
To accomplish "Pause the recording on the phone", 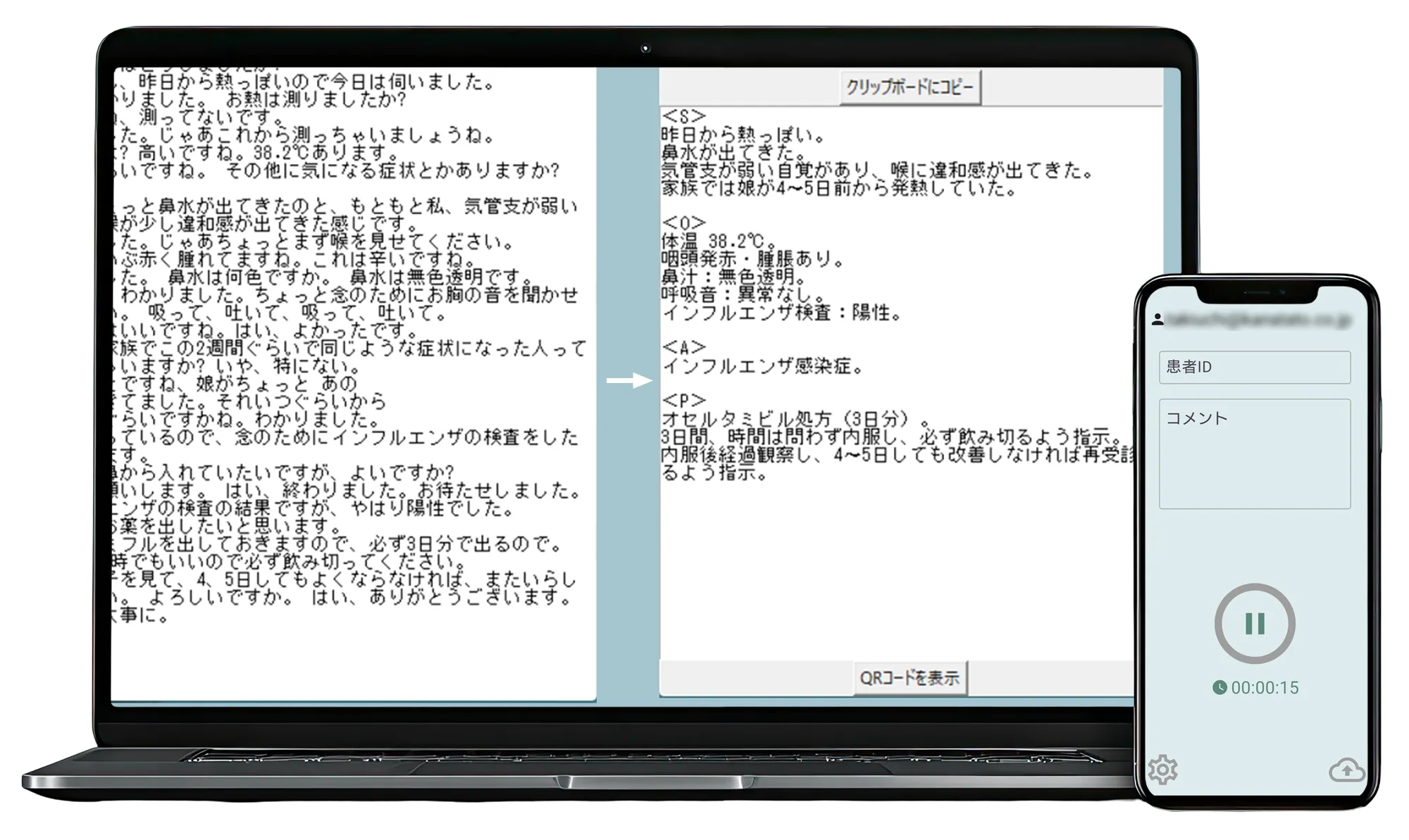I will (x=1255, y=623).
